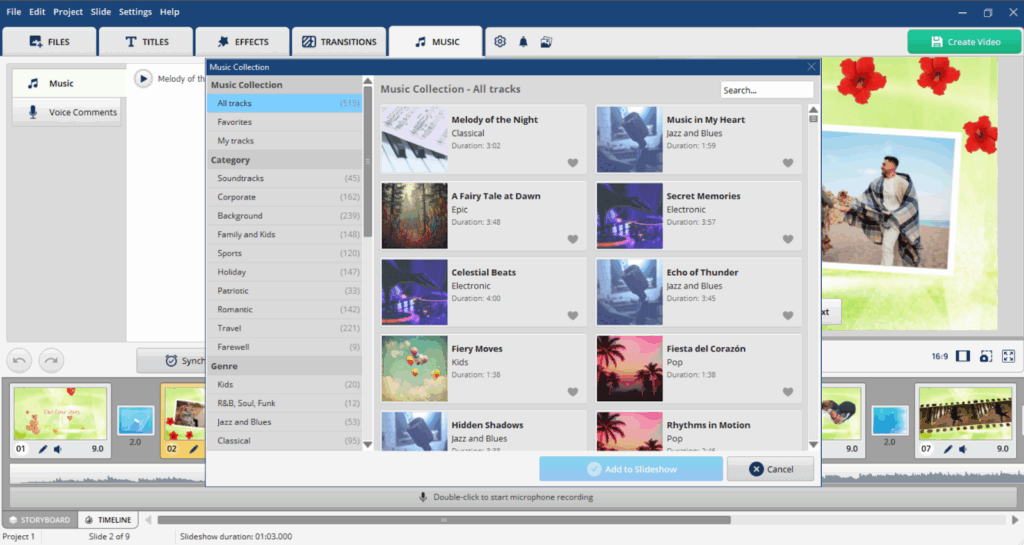Toggle sound on slide 07
This screenshot has width=1024, height=545.
(x=963, y=449)
